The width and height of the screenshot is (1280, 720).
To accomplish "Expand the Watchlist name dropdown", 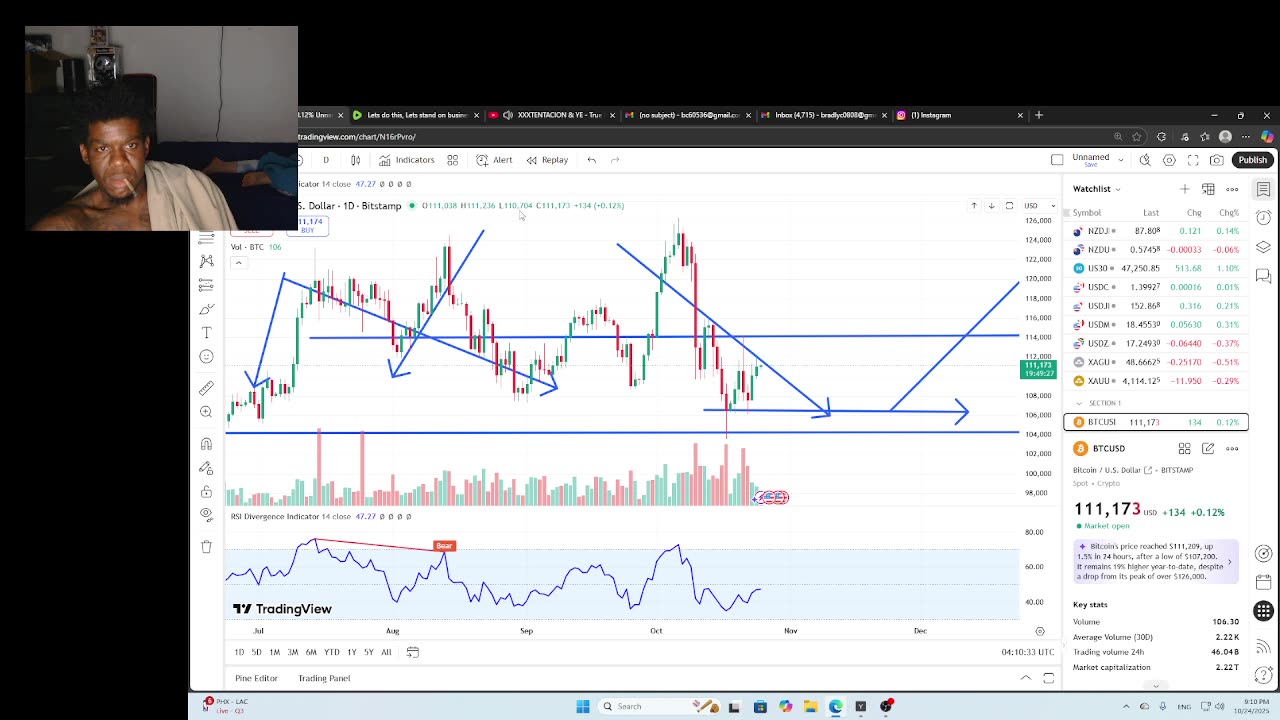I will click(x=1118, y=189).
